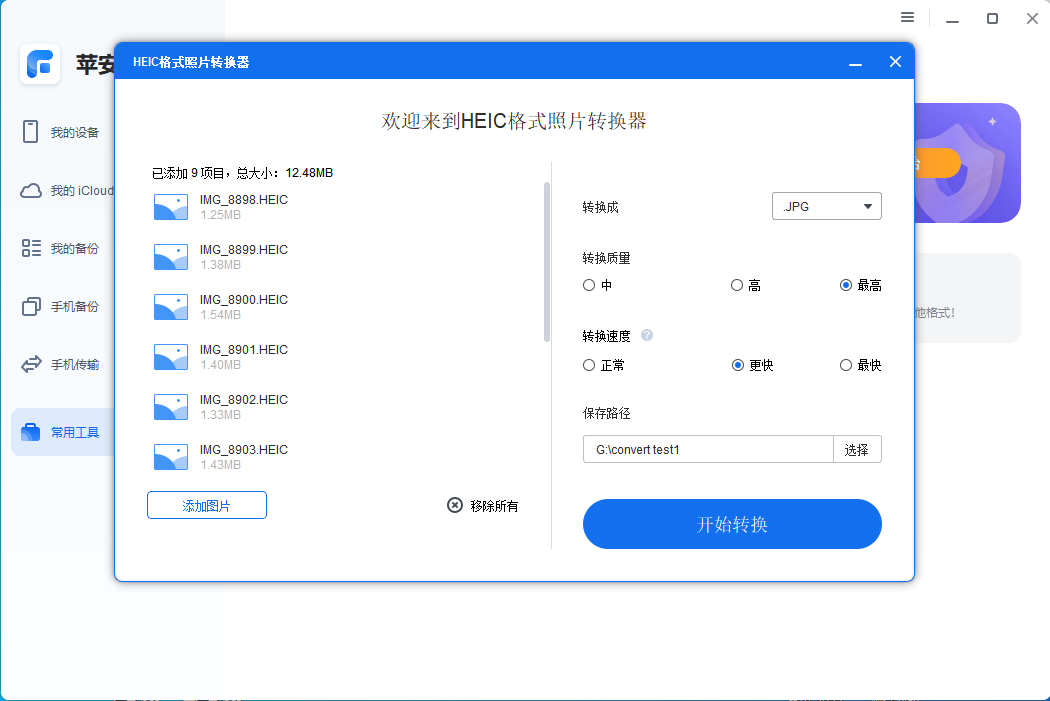Click the 移除所有 circular X icon
The height and width of the screenshot is (701, 1050).
(455, 505)
